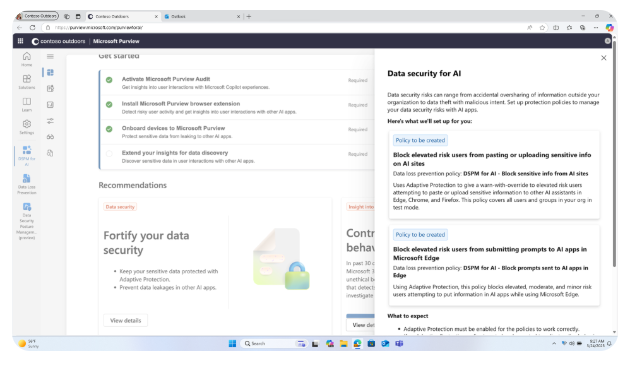The height and width of the screenshot is (366, 626).
Task: Open the Home icon in left navigation
Action: point(27,59)
